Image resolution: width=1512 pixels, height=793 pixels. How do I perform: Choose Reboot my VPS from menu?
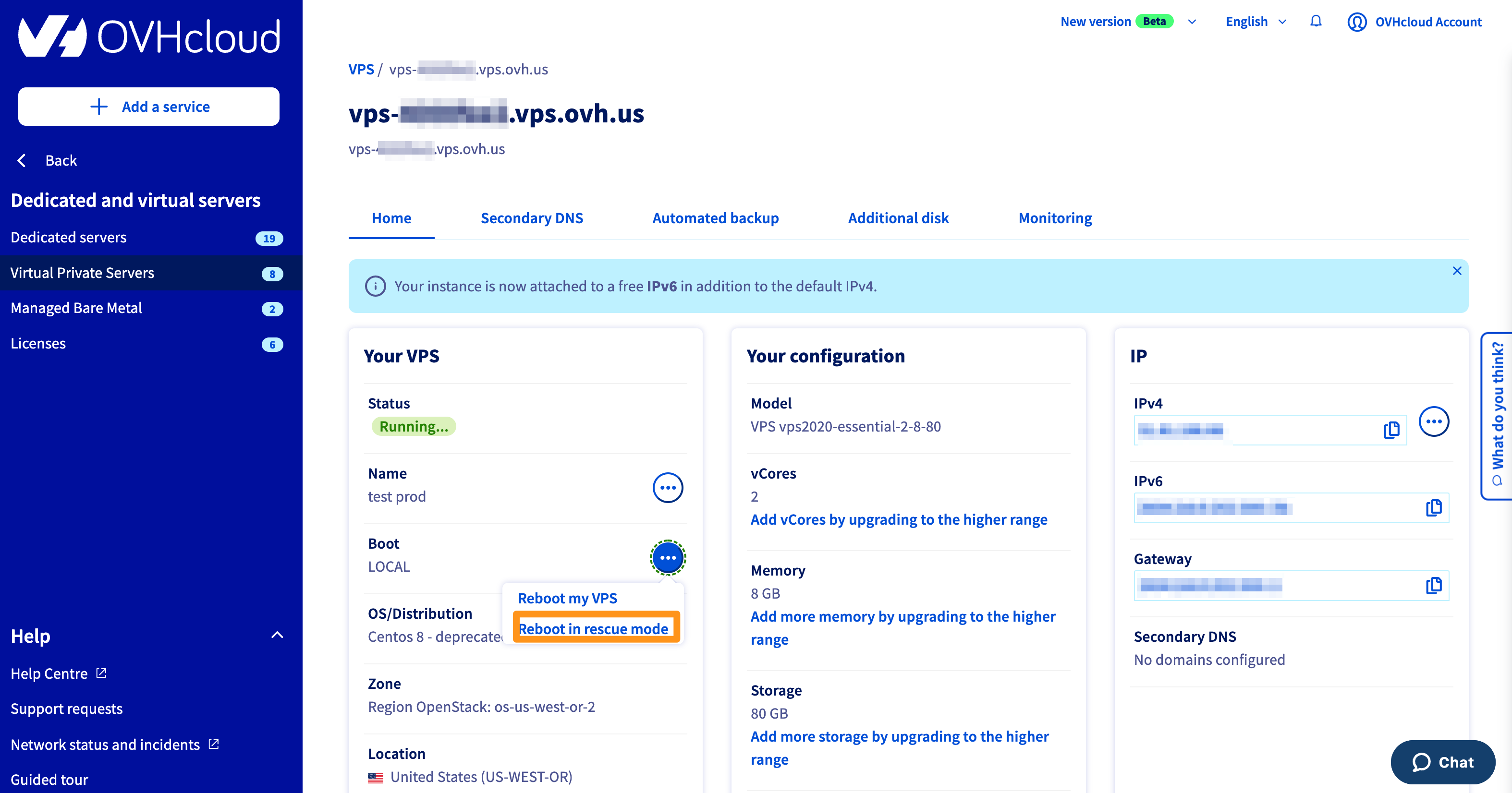click(x=567, y=598)
